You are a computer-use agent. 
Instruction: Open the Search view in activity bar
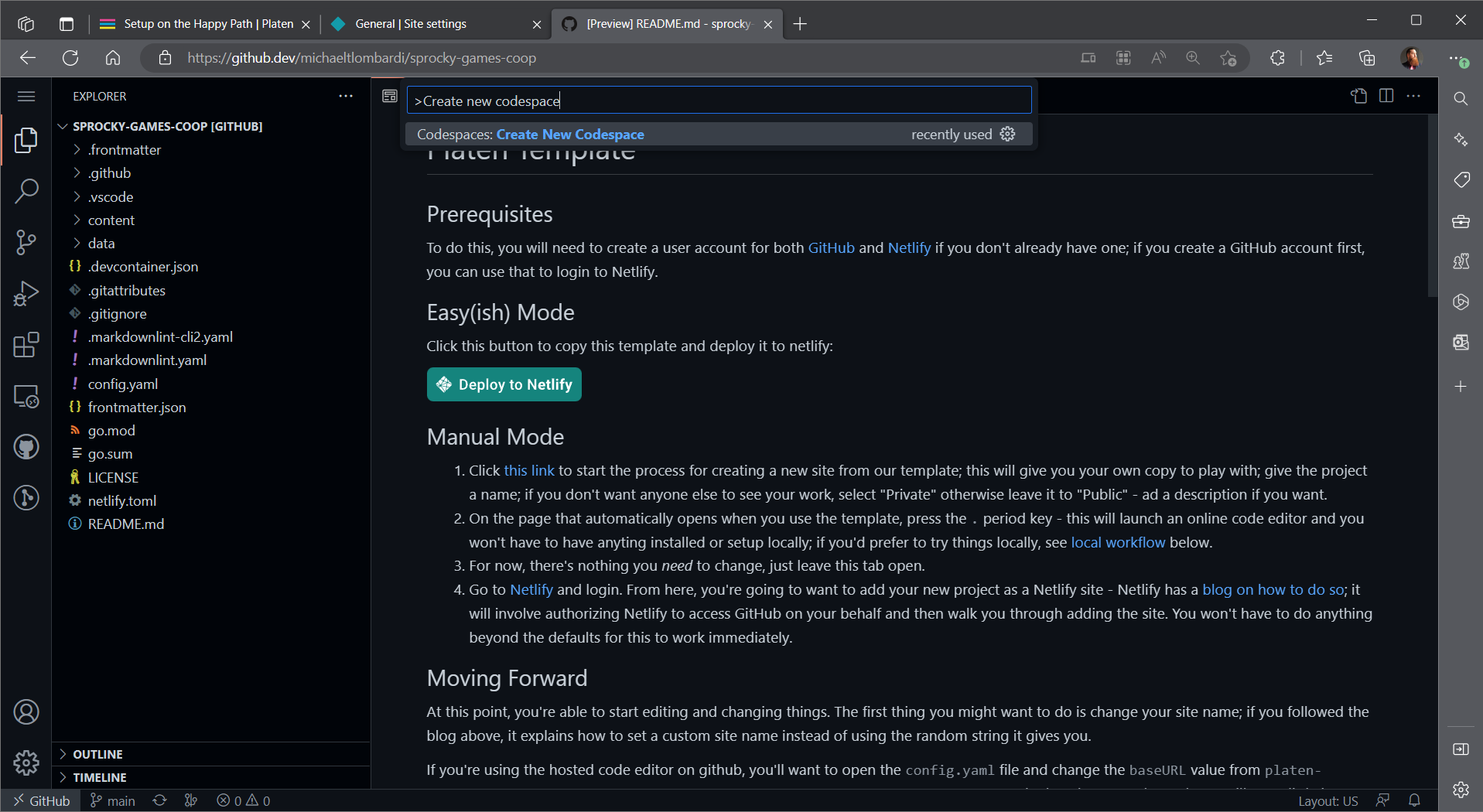point(26,191)
